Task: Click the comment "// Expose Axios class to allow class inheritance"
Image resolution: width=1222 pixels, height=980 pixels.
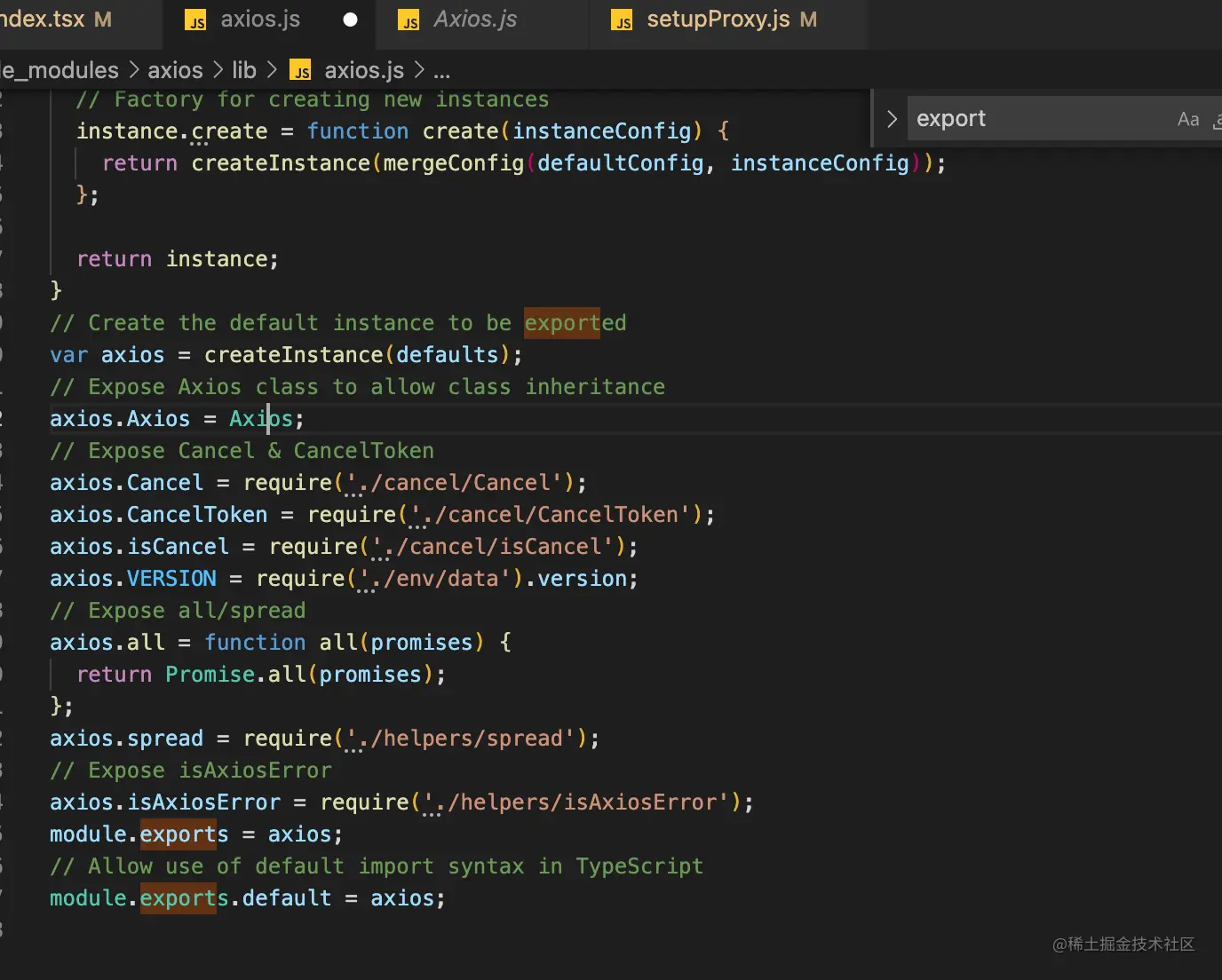Action: [x=358, y=387]
